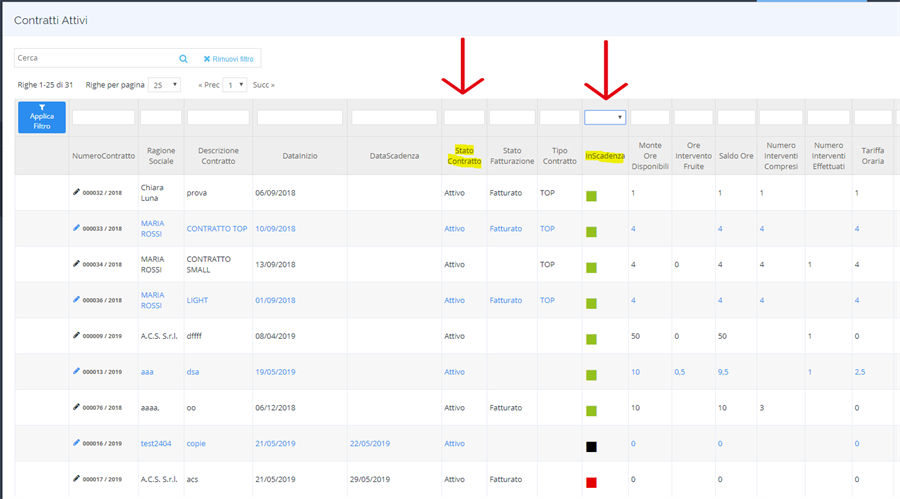The width and height of the screenshot is (900, 499).
Task: Go to previous page with Prec
Action: (x=209, y=85)
